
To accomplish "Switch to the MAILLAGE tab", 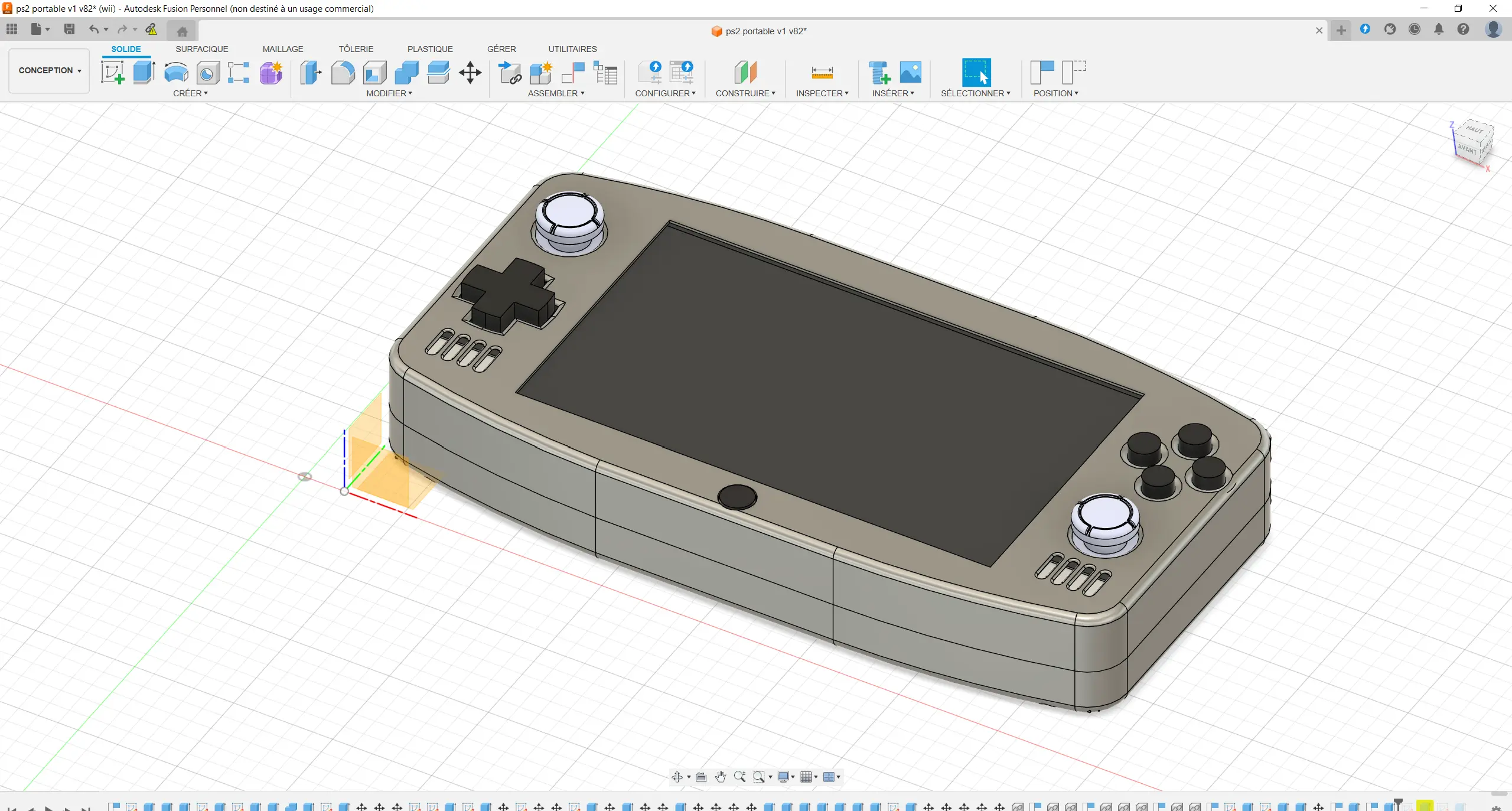I will (282, 49).
